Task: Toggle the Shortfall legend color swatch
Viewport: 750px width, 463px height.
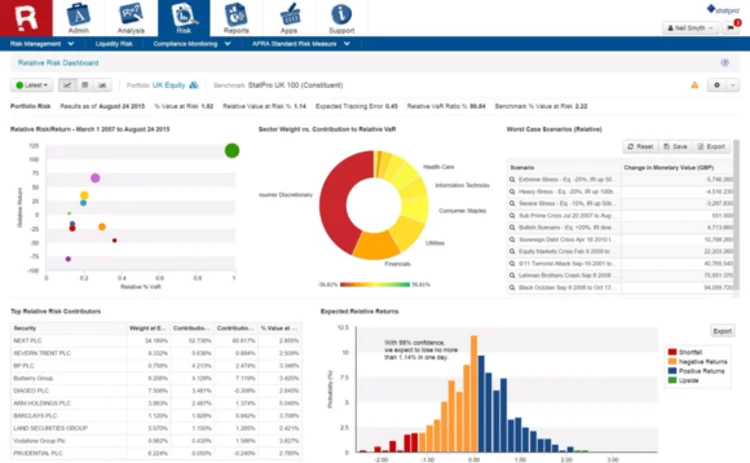Action: coord(672,352)
